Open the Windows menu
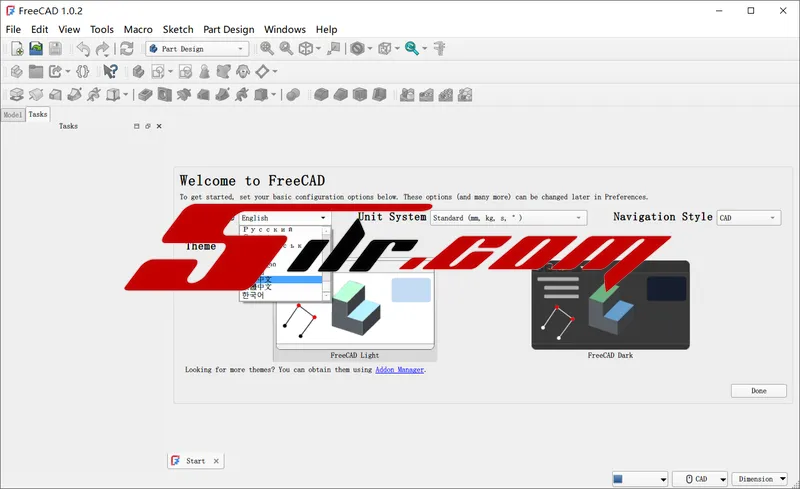This screenshot has width=800, height=489. tap(285, 30)
